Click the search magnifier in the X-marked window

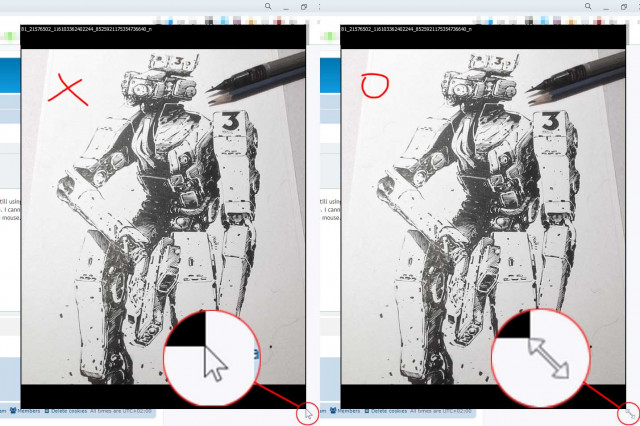pyautogui.click(x=268, y=6)
